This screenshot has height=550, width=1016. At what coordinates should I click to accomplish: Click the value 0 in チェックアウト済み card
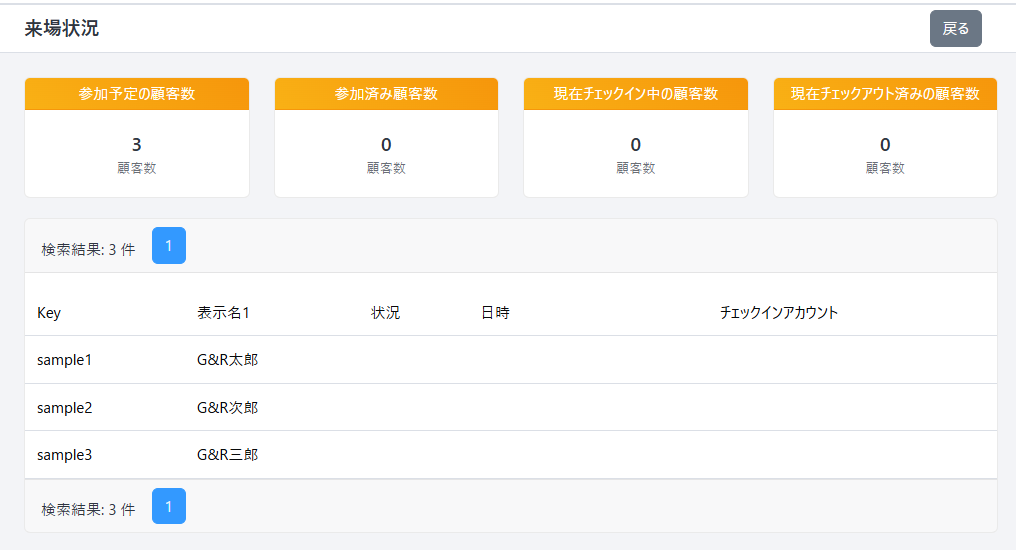[x=885, y=144]
